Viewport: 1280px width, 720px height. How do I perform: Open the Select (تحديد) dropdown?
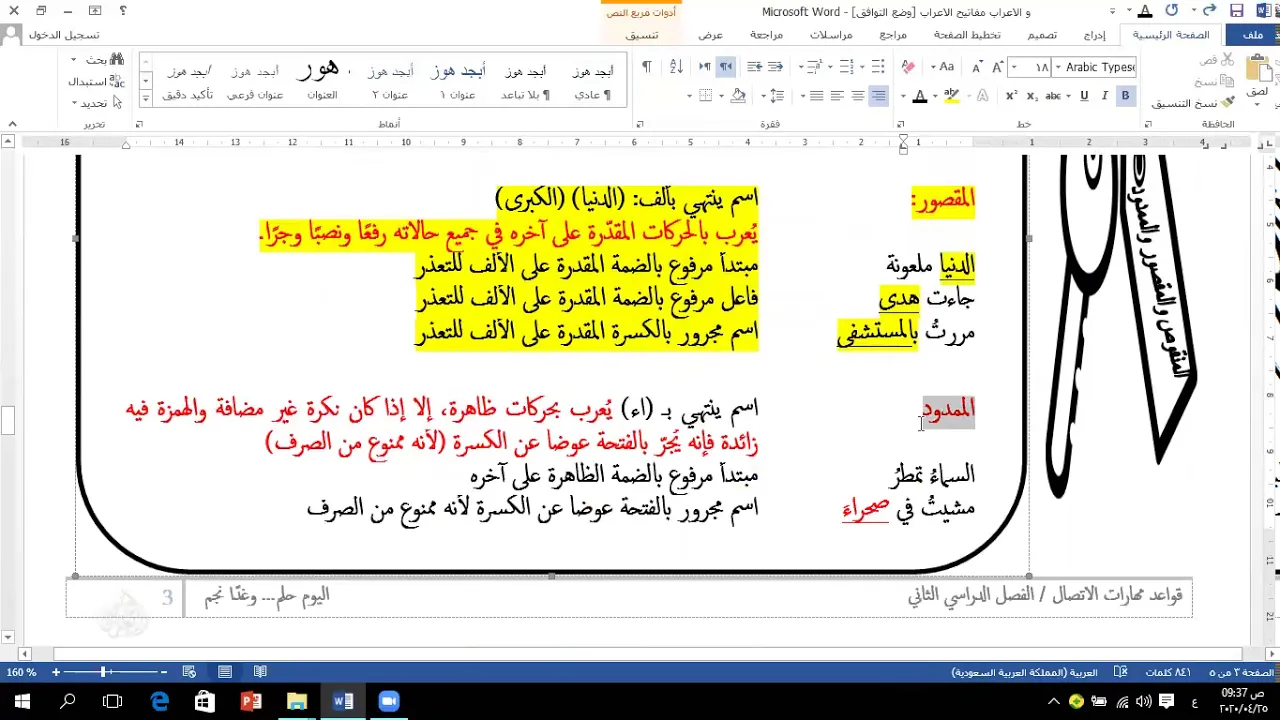(x=96, y=103)
